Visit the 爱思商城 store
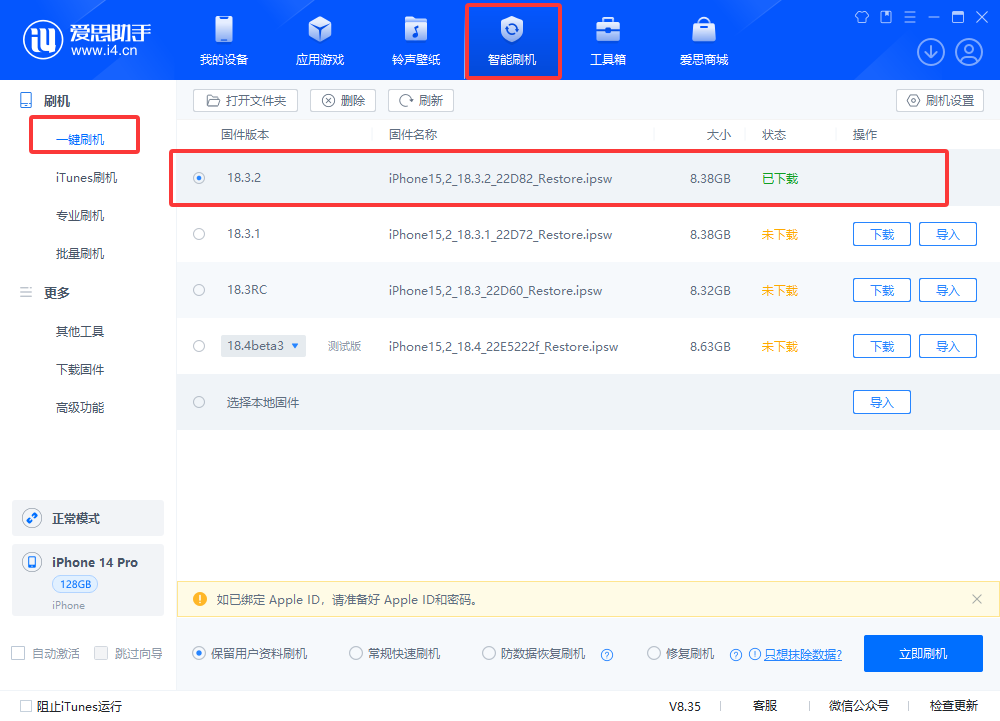The image size is (1000, 721). [703, 40]
